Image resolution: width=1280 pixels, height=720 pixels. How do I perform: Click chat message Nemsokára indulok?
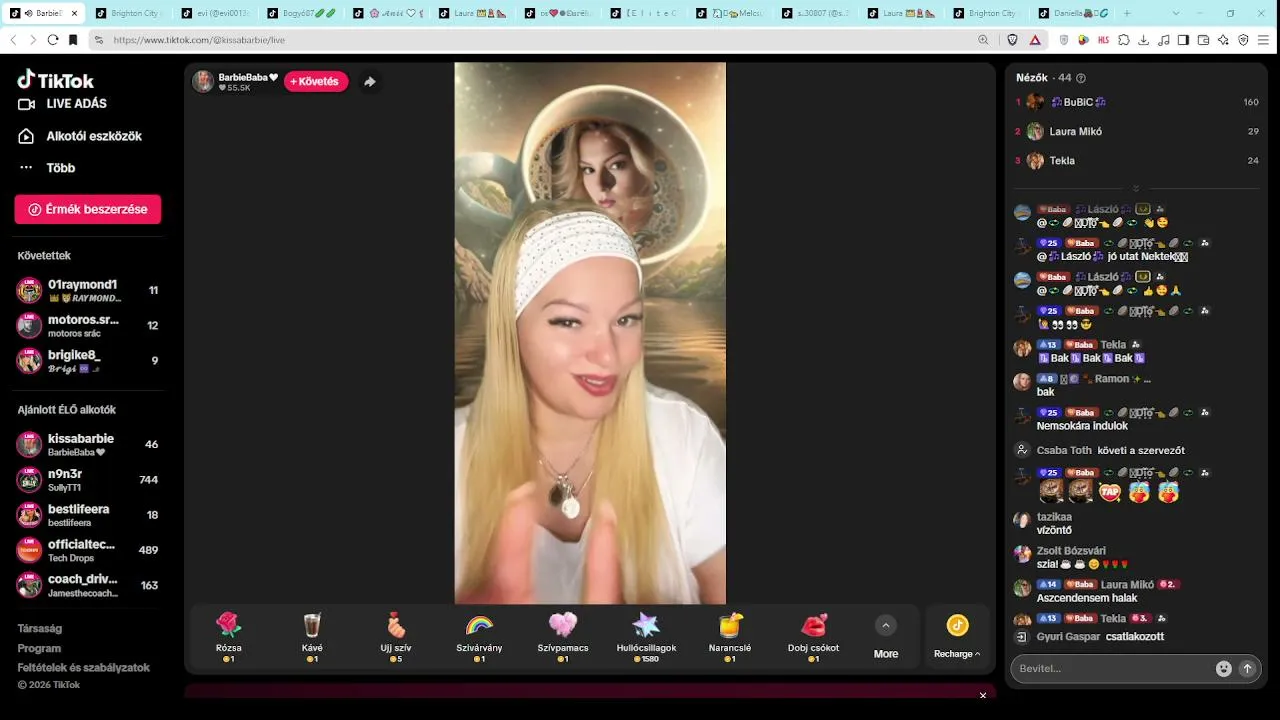(x=1082, y=426)
